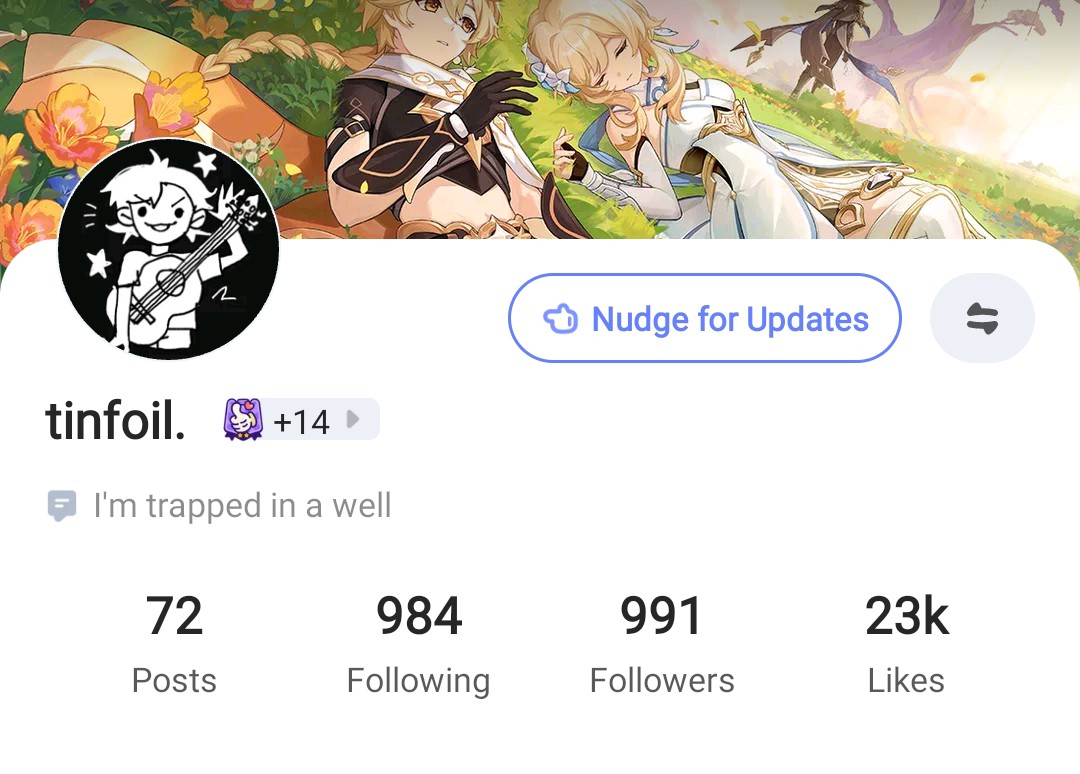
Task: View the 984 following number
Action: point(419,616)
